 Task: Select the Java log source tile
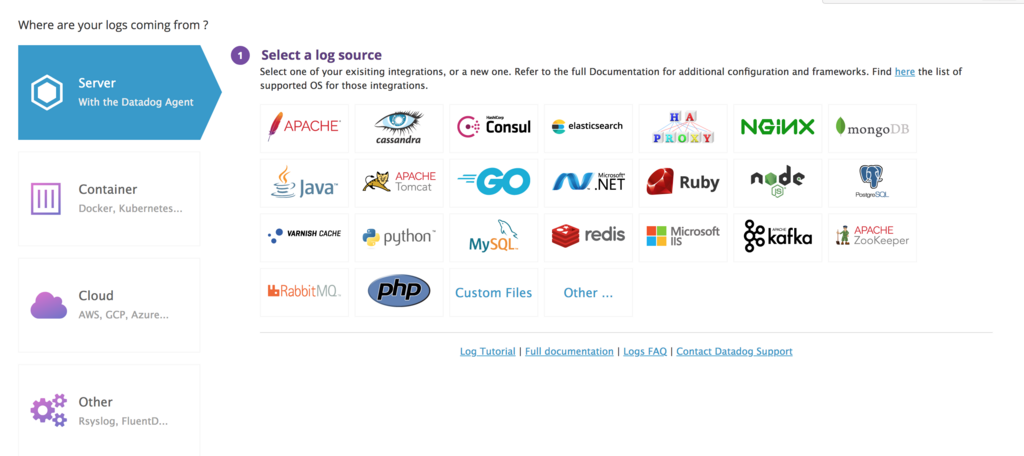[304, 183]
